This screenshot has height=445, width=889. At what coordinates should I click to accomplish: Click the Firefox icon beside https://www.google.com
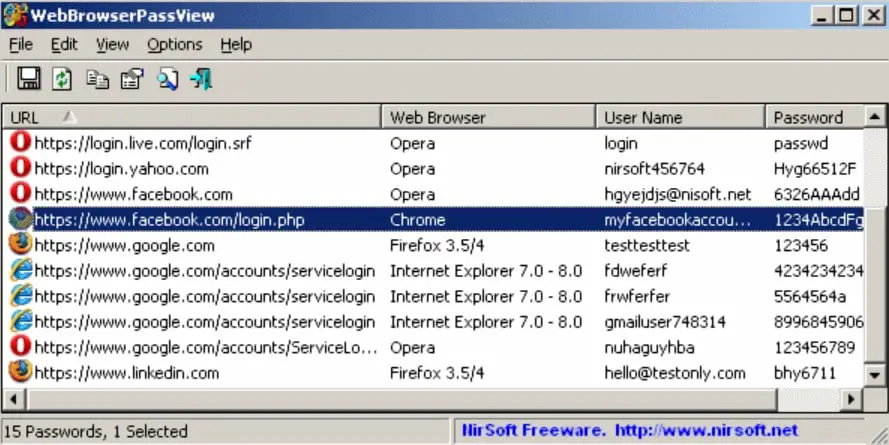20,244
